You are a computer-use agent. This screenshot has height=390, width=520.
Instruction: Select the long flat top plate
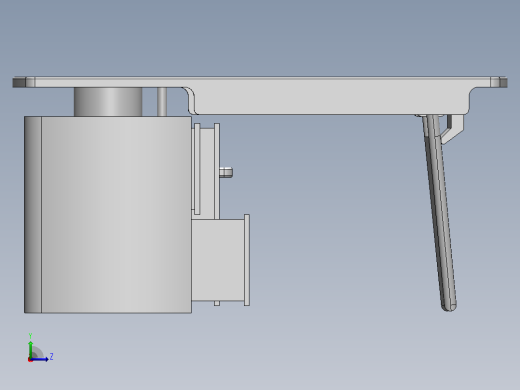[260, 82]
